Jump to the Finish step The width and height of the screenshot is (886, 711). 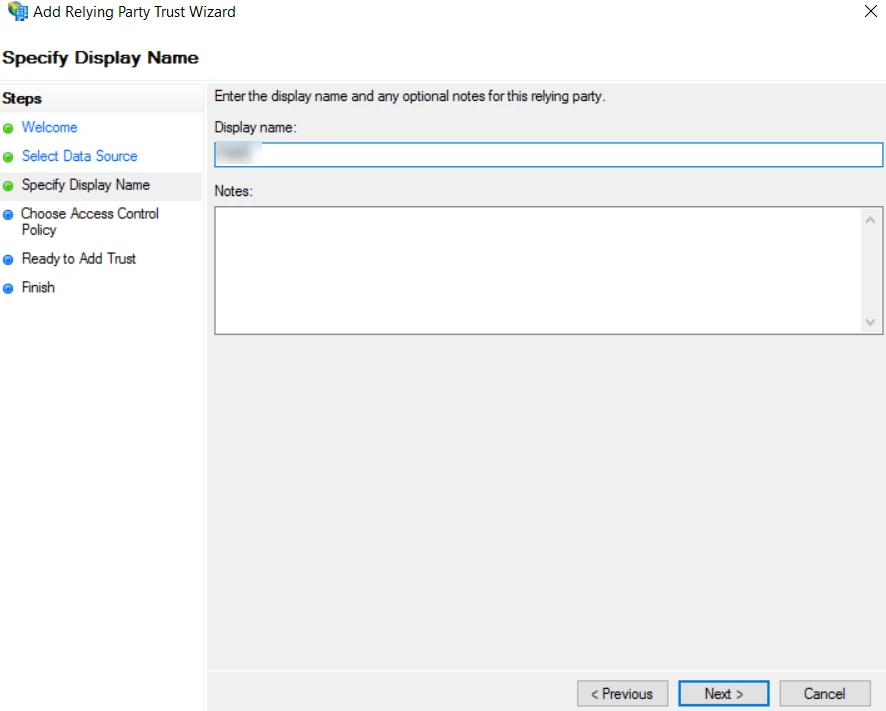click(38, 288)
